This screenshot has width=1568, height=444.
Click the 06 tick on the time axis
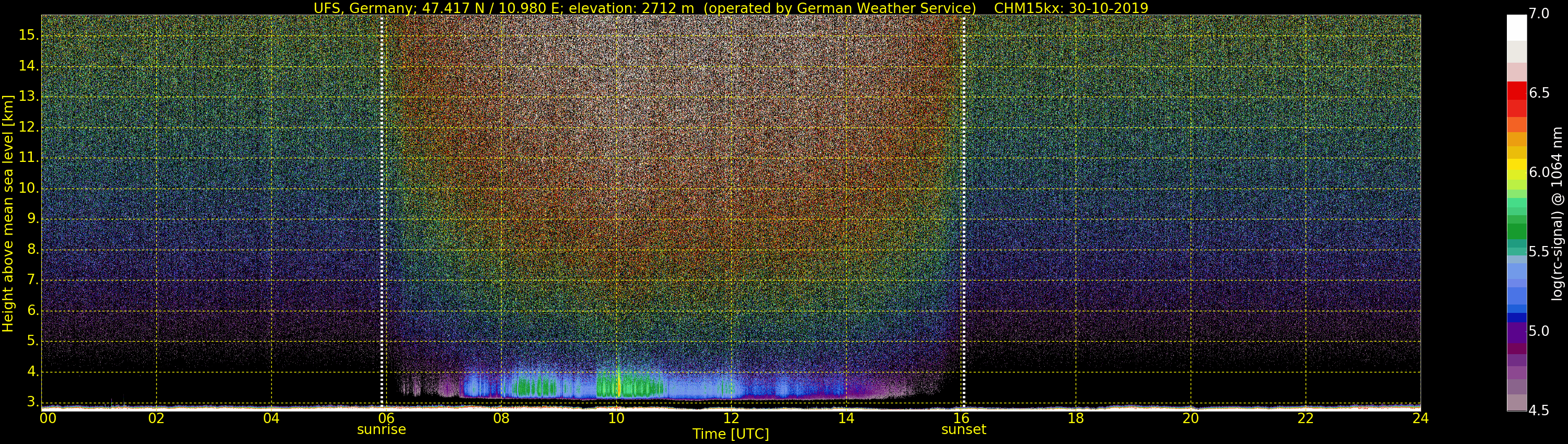(386, 418)
